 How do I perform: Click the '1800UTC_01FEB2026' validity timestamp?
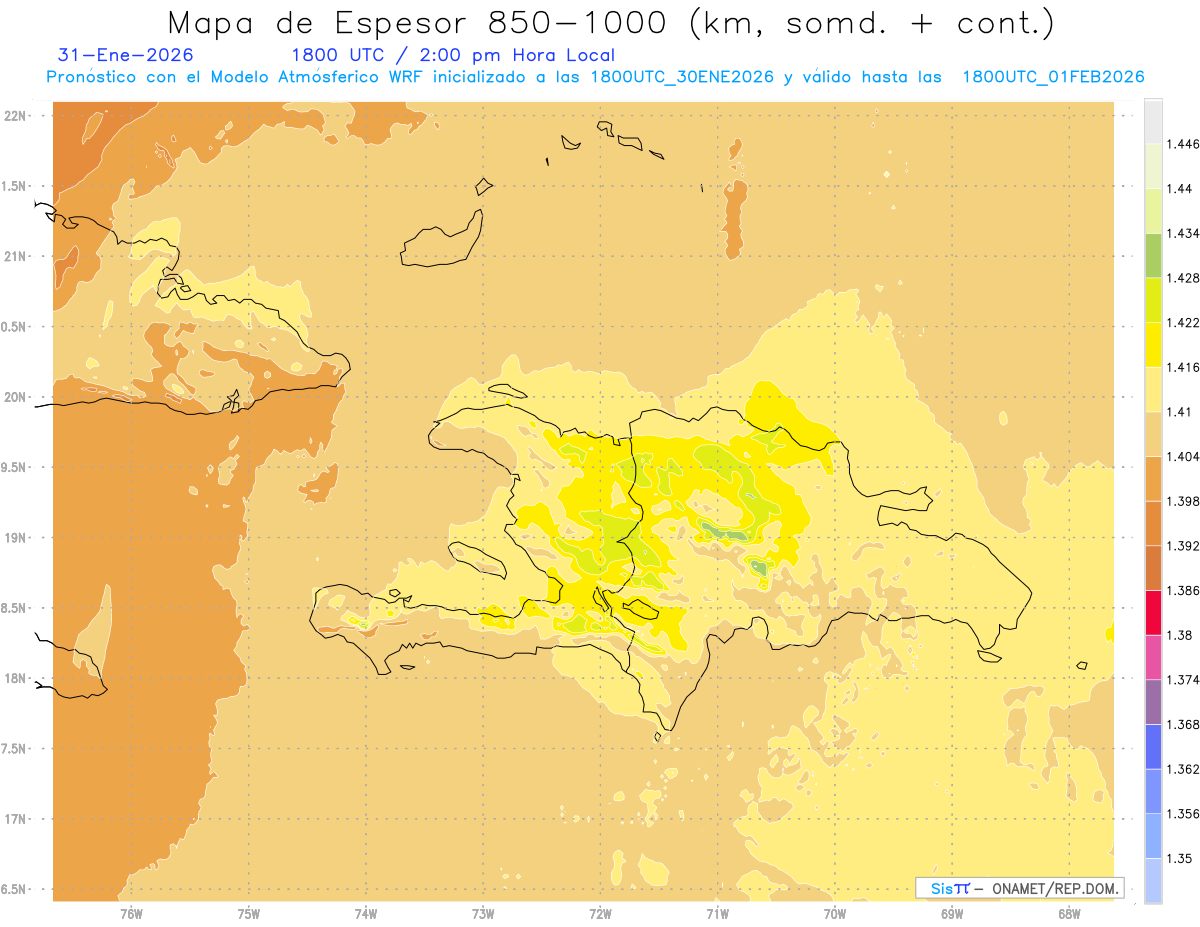click(x=1053, y=77)
